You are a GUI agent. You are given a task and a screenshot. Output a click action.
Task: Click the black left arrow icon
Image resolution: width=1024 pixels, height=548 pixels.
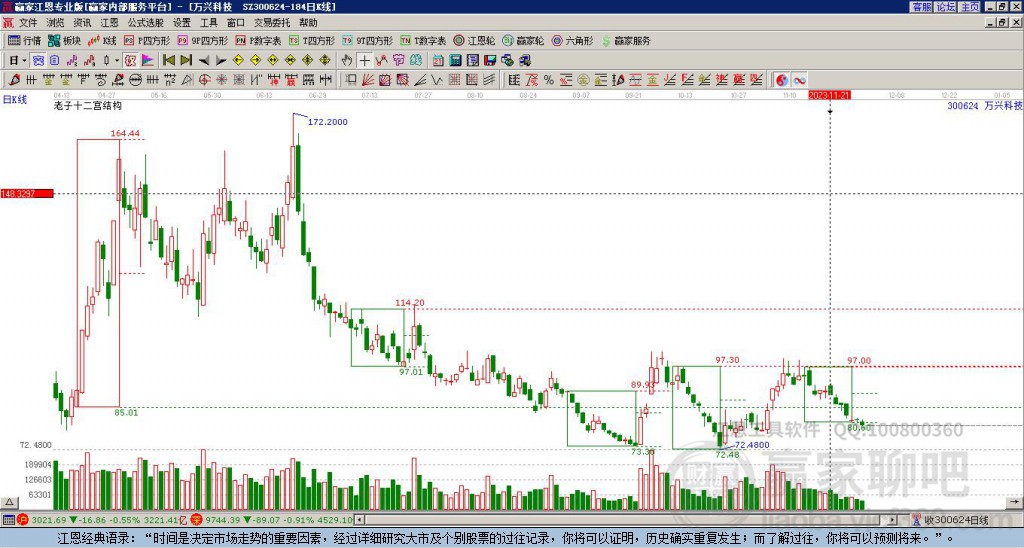coord(204,61)
